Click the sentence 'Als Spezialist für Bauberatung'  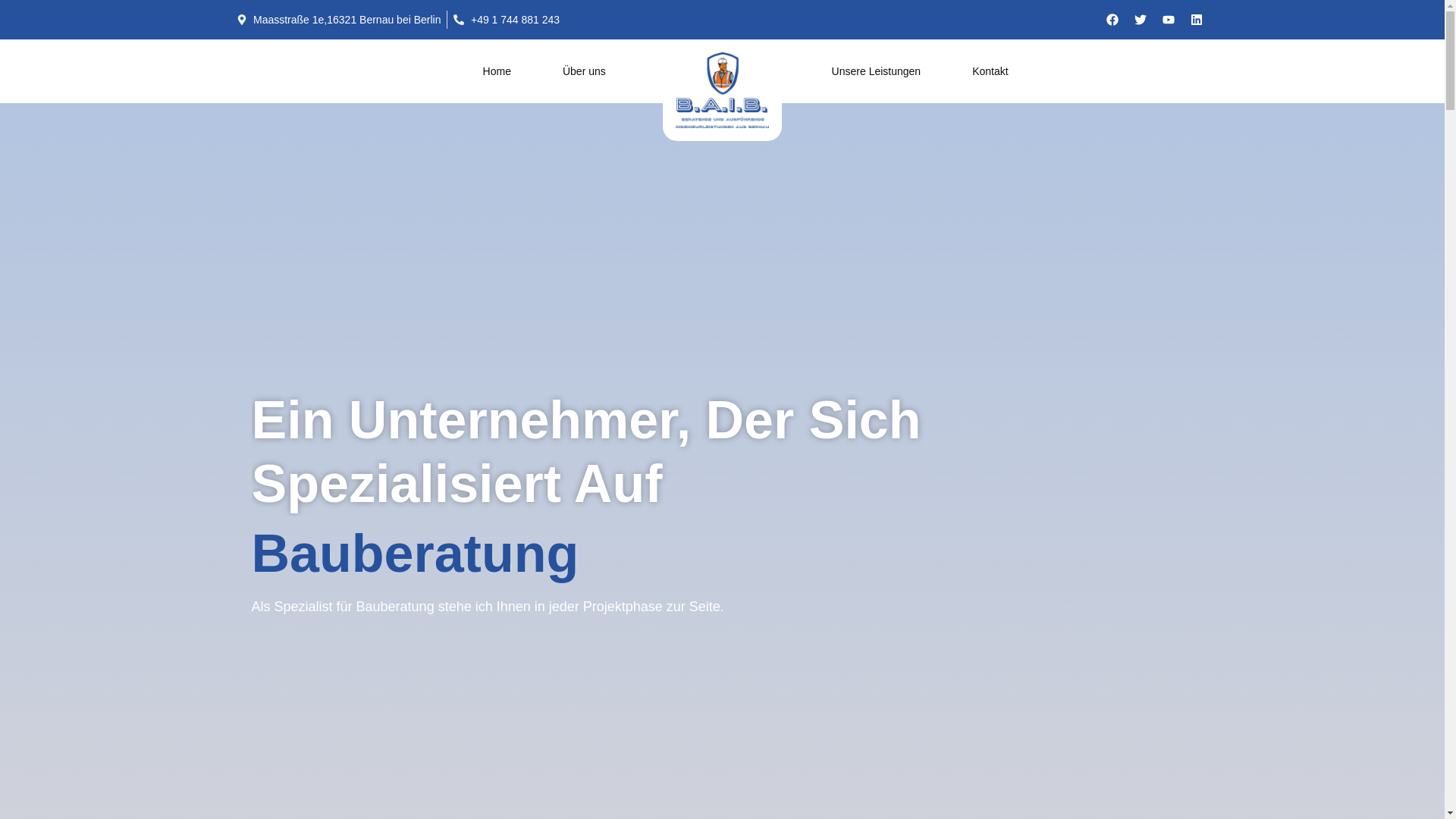[x=487, y=607]
